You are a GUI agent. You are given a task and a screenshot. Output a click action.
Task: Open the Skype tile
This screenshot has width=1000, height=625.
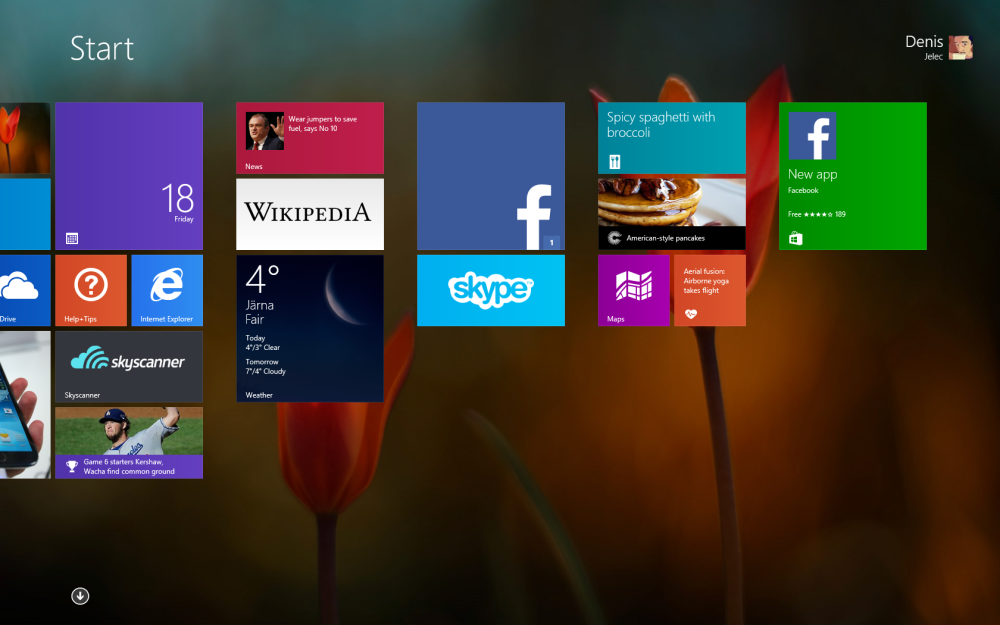[x=490, y=290]
